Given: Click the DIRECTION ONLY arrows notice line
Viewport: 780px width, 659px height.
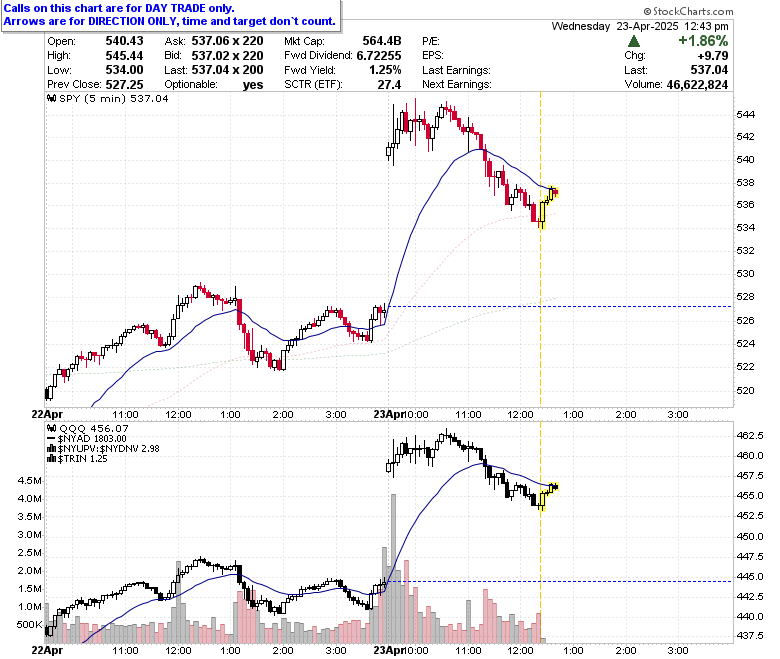Looking at the screenshot, I should [x=170, y=21].
